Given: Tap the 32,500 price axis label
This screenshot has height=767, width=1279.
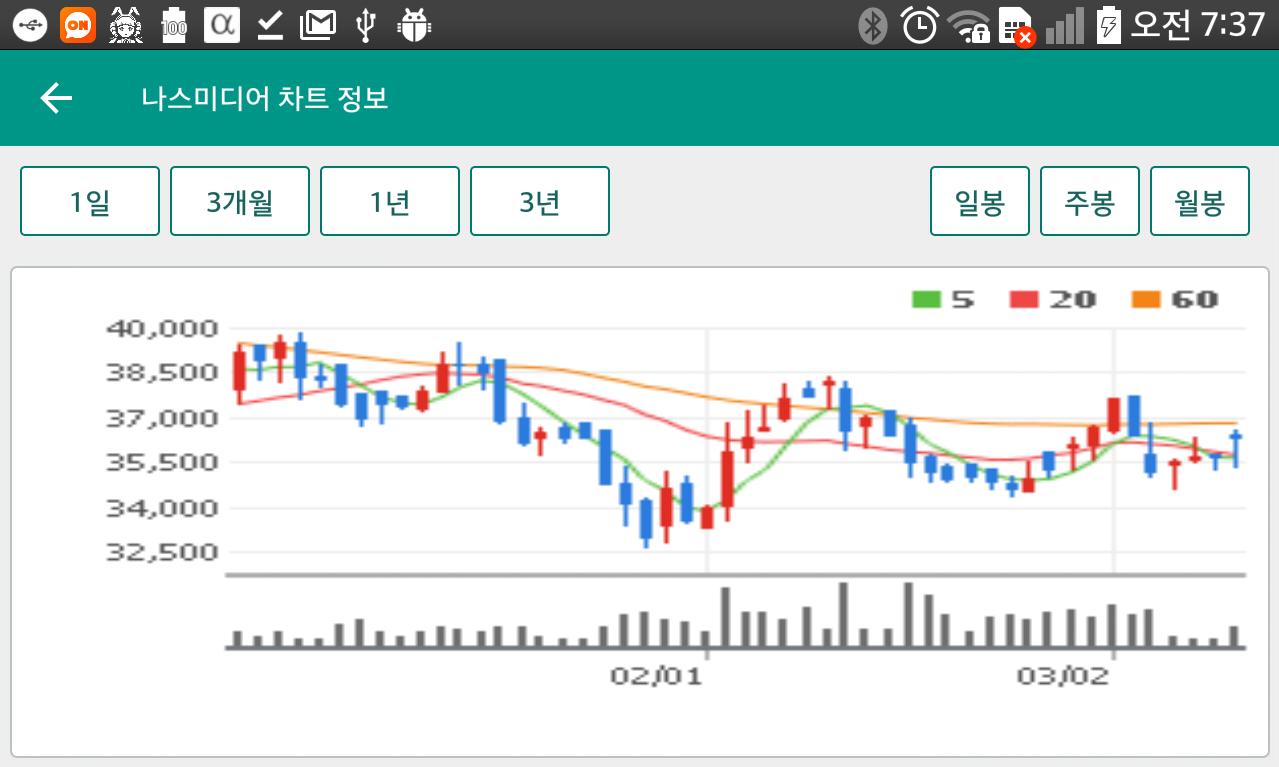Looking at the screenshot, I should point(162,552).
